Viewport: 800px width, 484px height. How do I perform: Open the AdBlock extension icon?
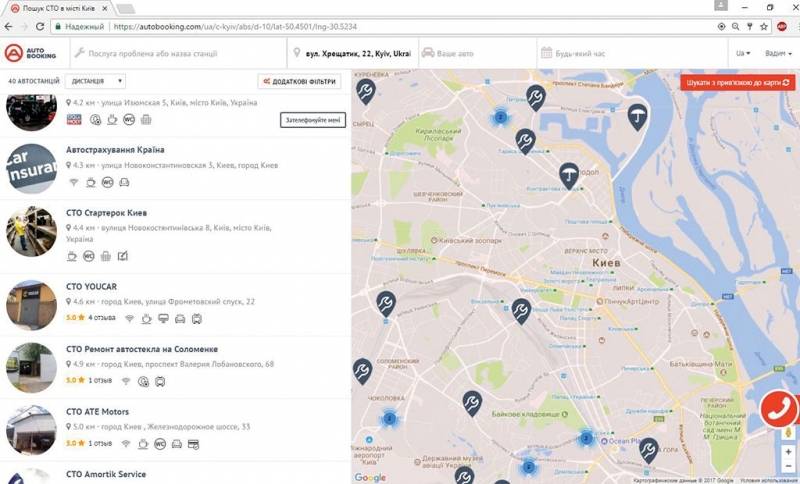click(781, 27)
